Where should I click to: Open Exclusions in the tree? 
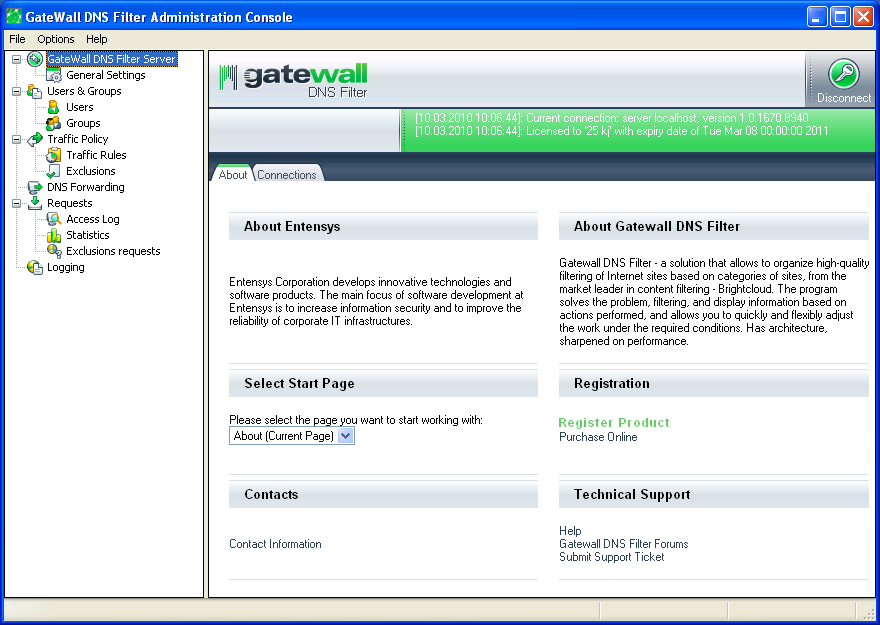click(x=90, y=171)
